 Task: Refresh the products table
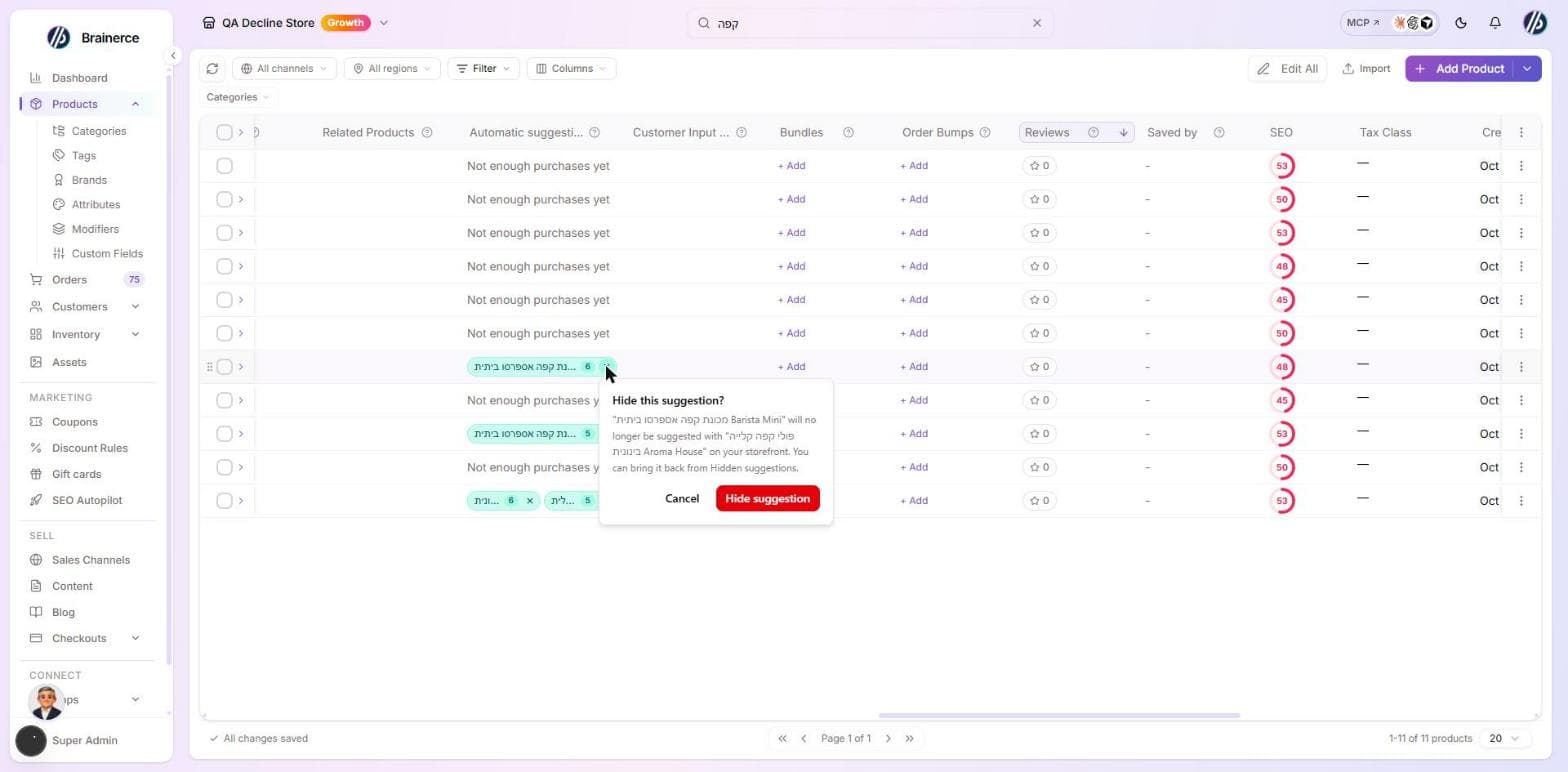(x=212, y=69)
